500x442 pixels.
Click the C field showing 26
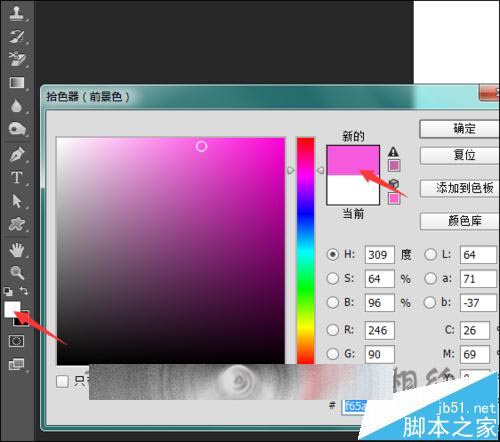pos(475,330)
